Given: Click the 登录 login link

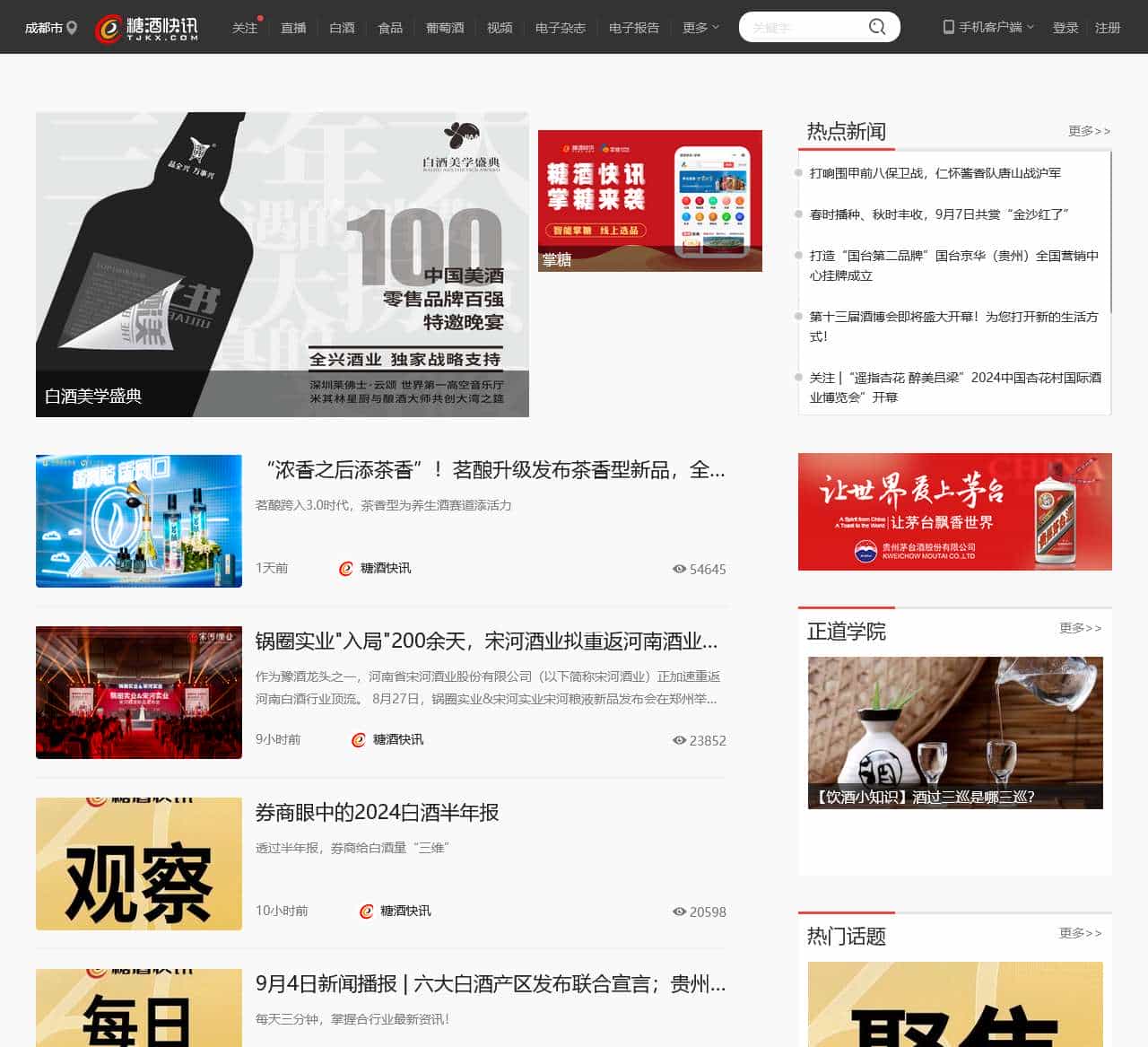Looking at the screenshot, I should [x=1065, y=28].
